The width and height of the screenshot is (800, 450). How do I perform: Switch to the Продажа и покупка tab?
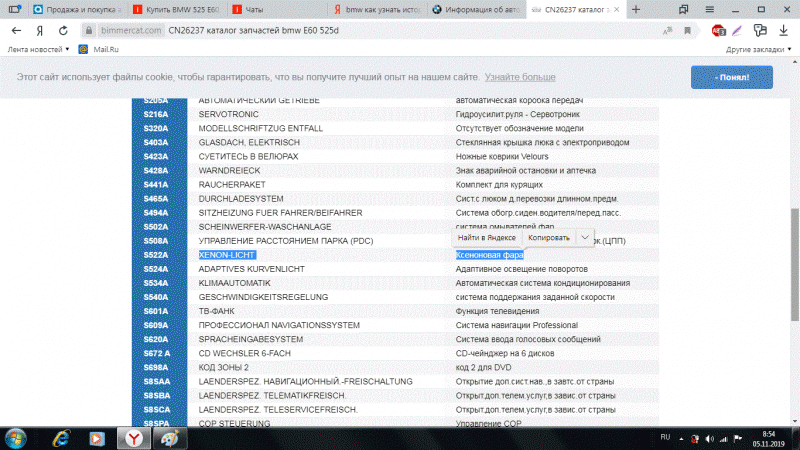pyautogui.click(x=77, y=9)
